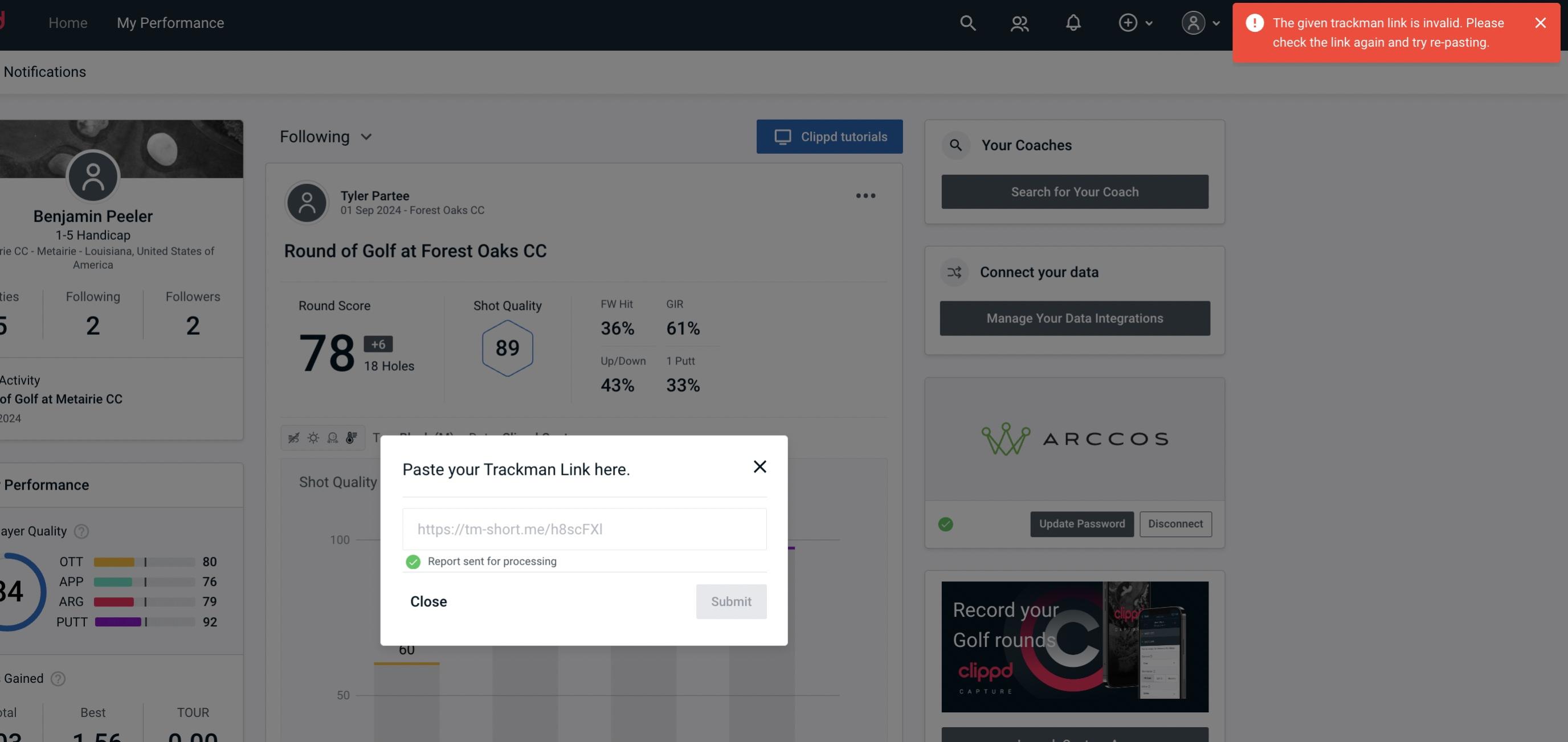
Task: Click the notifications bell icon
Action: (x=1073, y=22)
